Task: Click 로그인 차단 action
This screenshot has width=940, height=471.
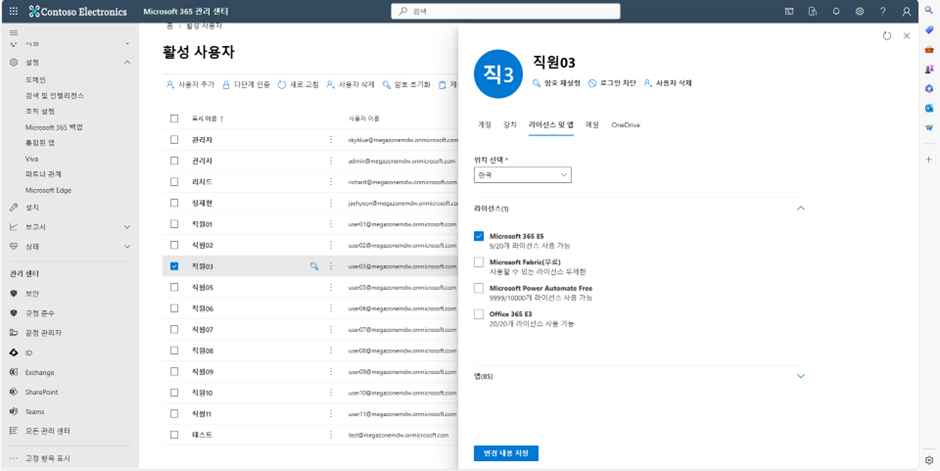Action: pyautogui.click(x=611, y=83)
